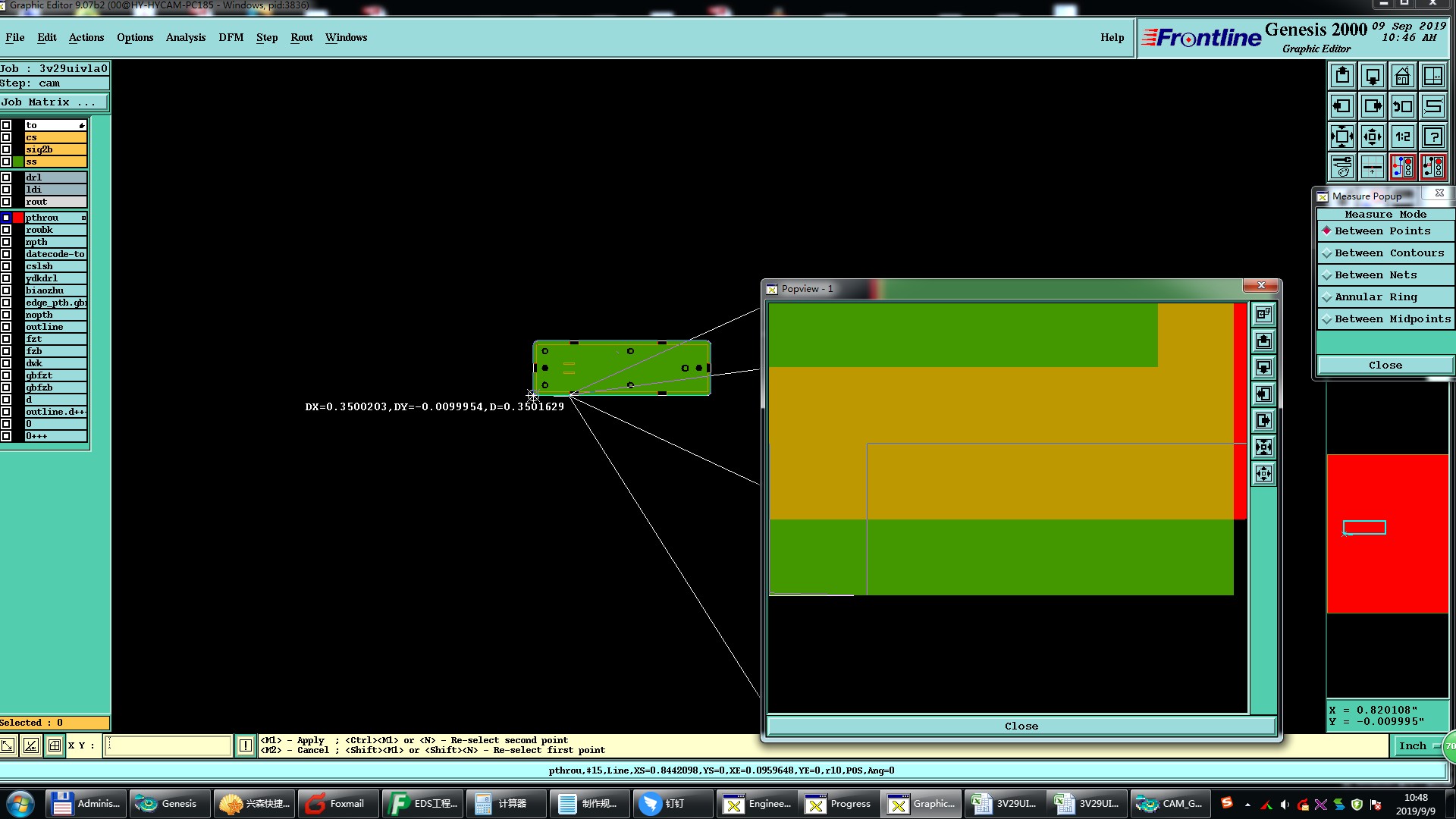This screenshot has height=819, width=1456.
Task: Select Between Contours measure mode
Action: coord(1389,253)
